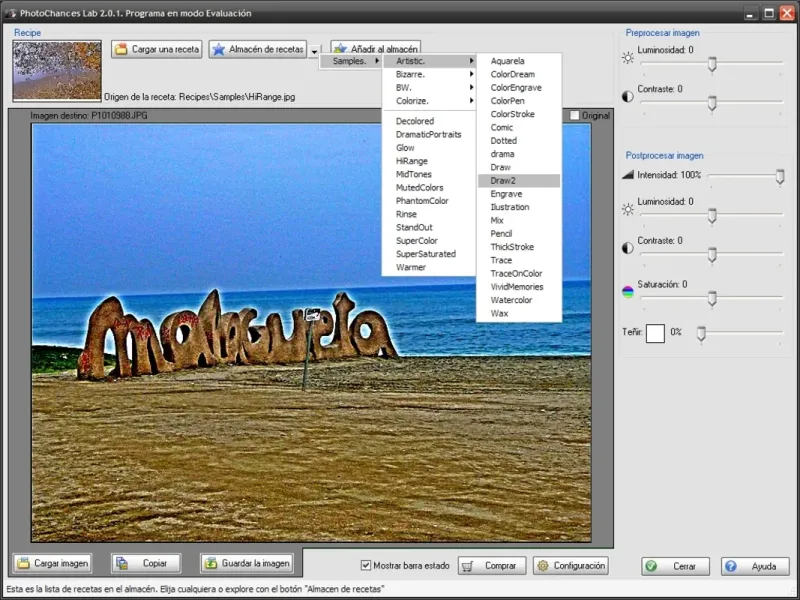800x600 pixels.
Task: Open the Configuración settings
Action: [570, 566]
